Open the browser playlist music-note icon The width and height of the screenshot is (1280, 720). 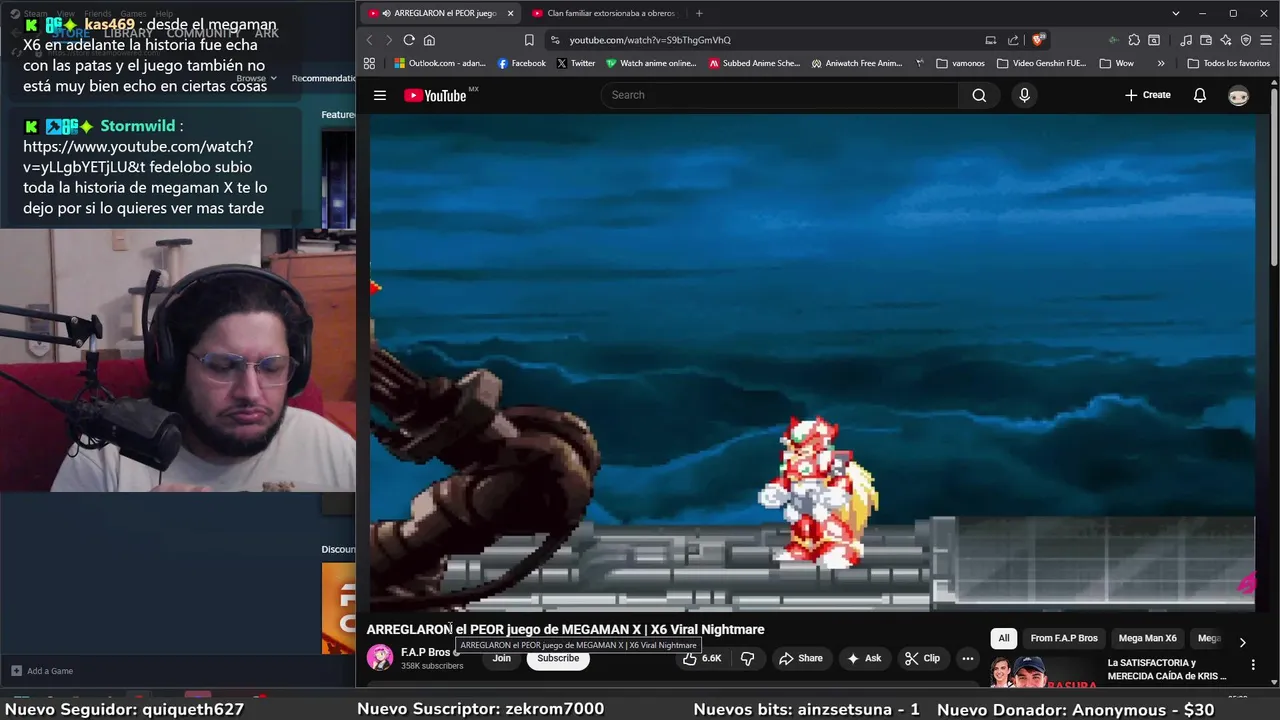pyautogui.click(x=1186, y=40)
